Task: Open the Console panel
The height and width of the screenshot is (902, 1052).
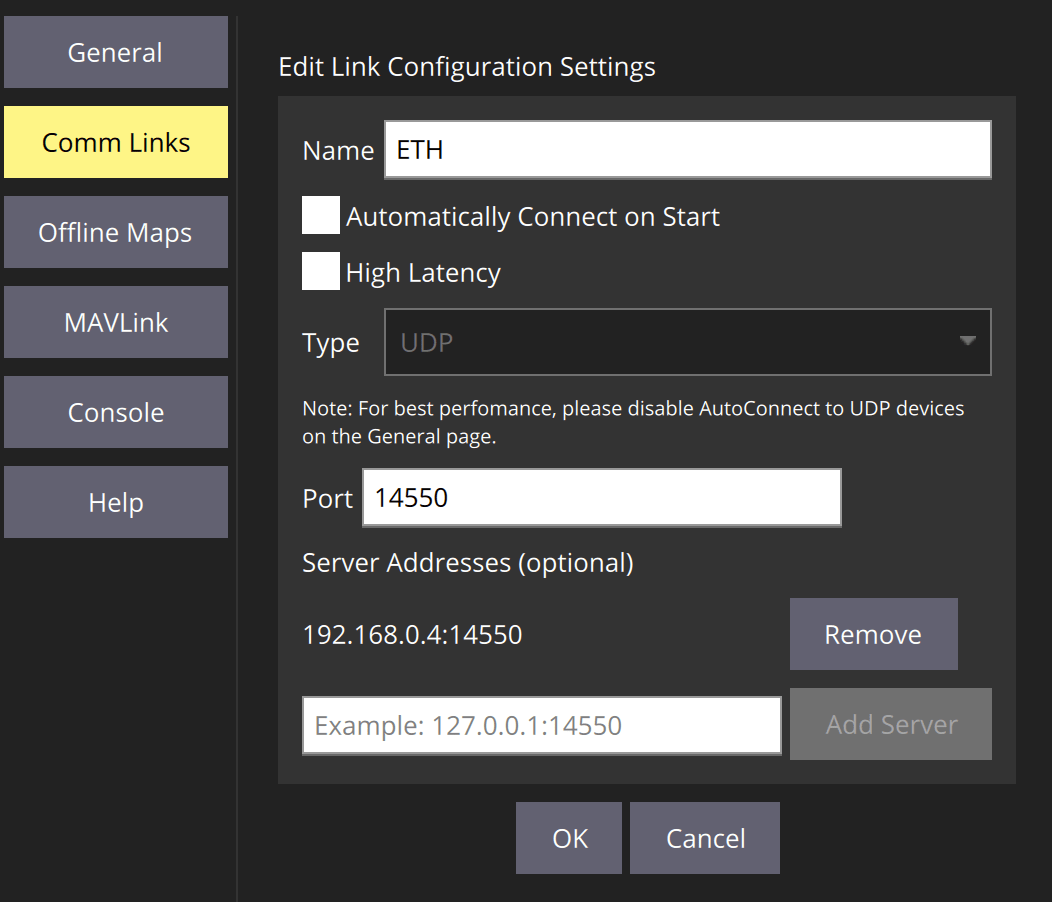Action: (115, 412)
